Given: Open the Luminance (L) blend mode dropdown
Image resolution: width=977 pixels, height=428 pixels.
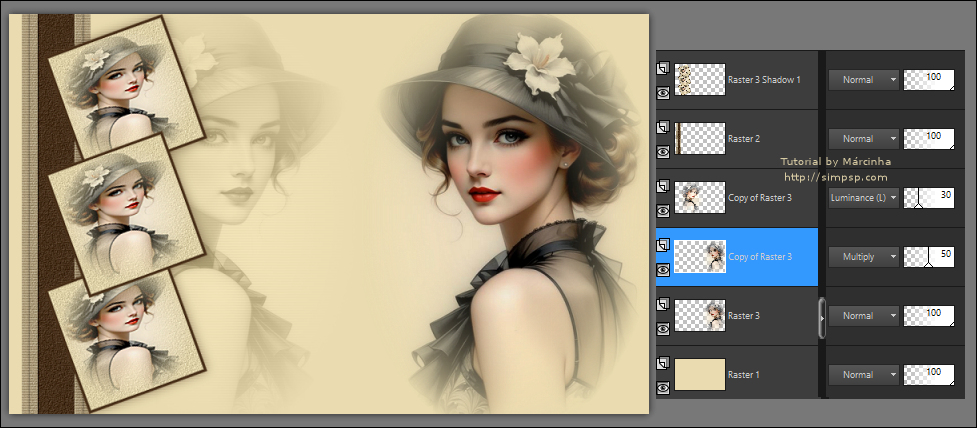Looking at the screenshot, I should tap(864, 198).
